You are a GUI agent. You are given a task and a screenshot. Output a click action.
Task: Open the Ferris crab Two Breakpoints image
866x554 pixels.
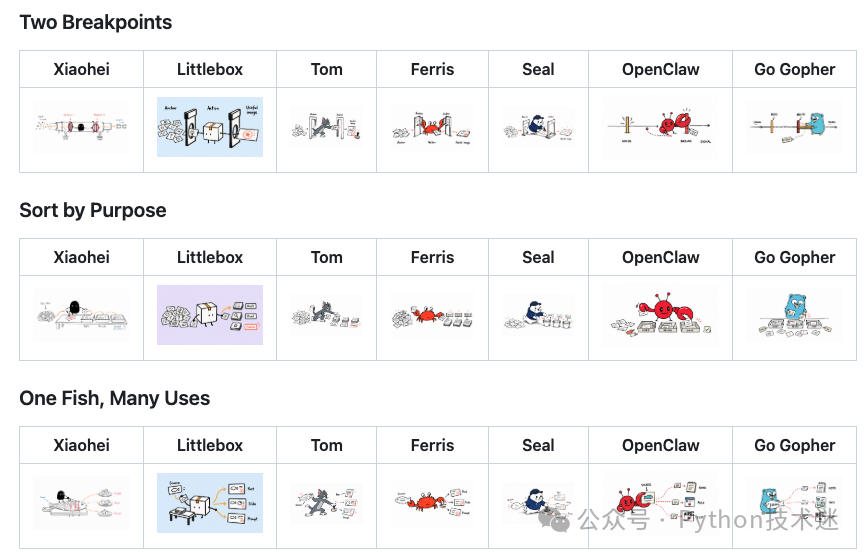[432, 127]
